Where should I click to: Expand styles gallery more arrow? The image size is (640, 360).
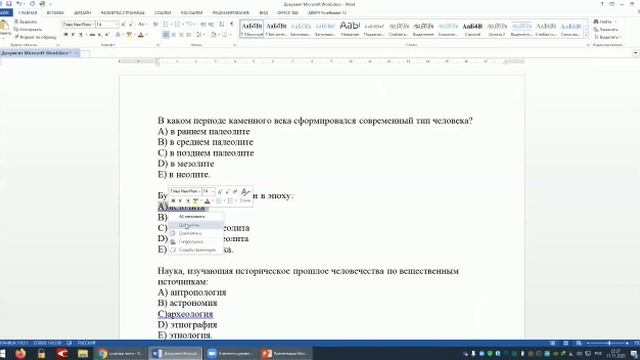(587, 36)
